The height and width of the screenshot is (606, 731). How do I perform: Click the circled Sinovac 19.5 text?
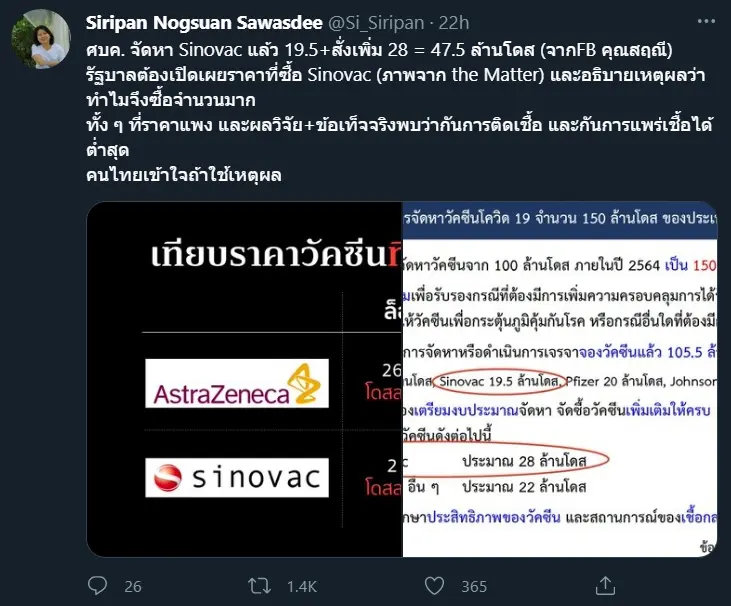tap(499, 381)
